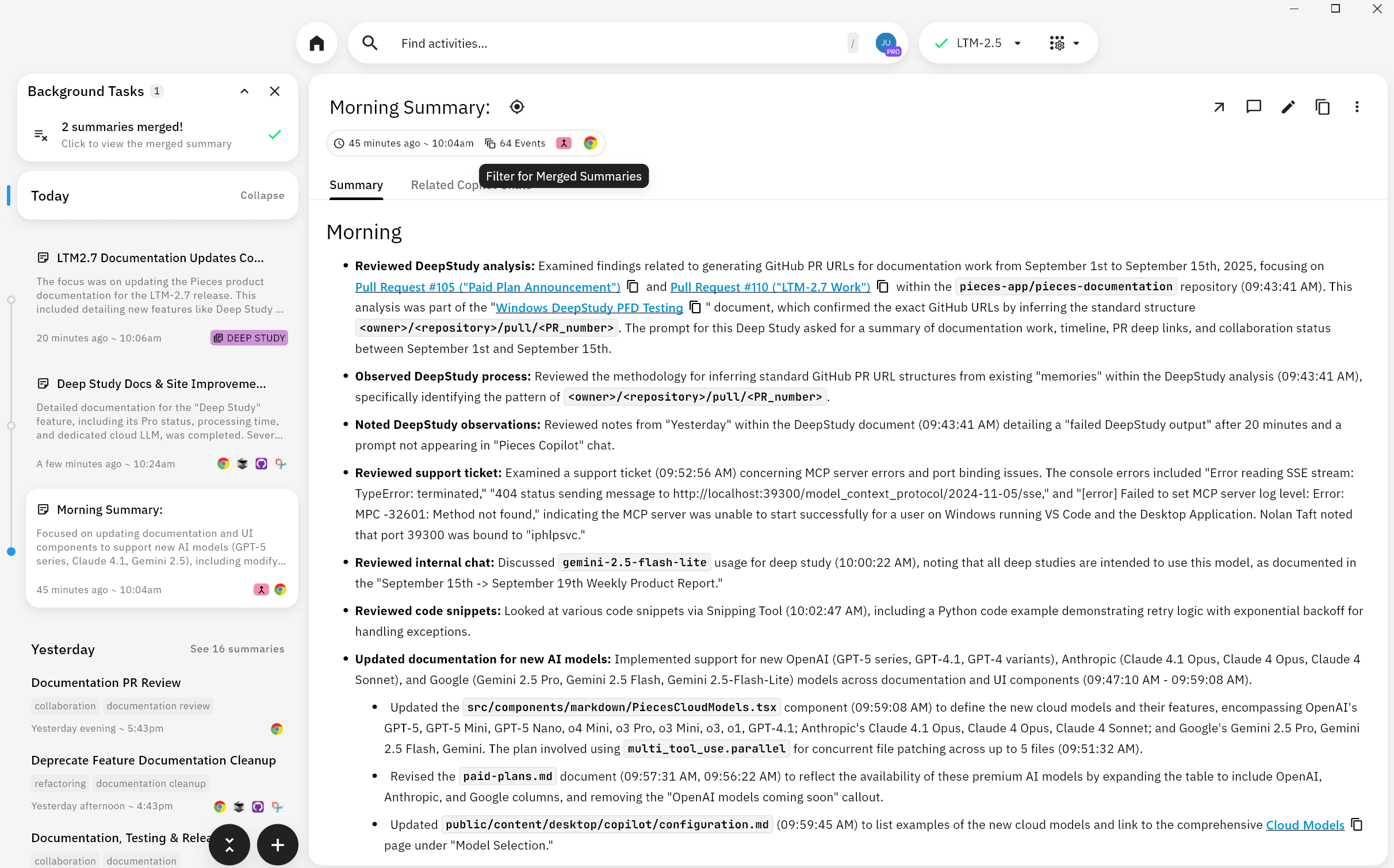The image size is (1394, 868).
Task: Click the home icon button
Action: 316,43
